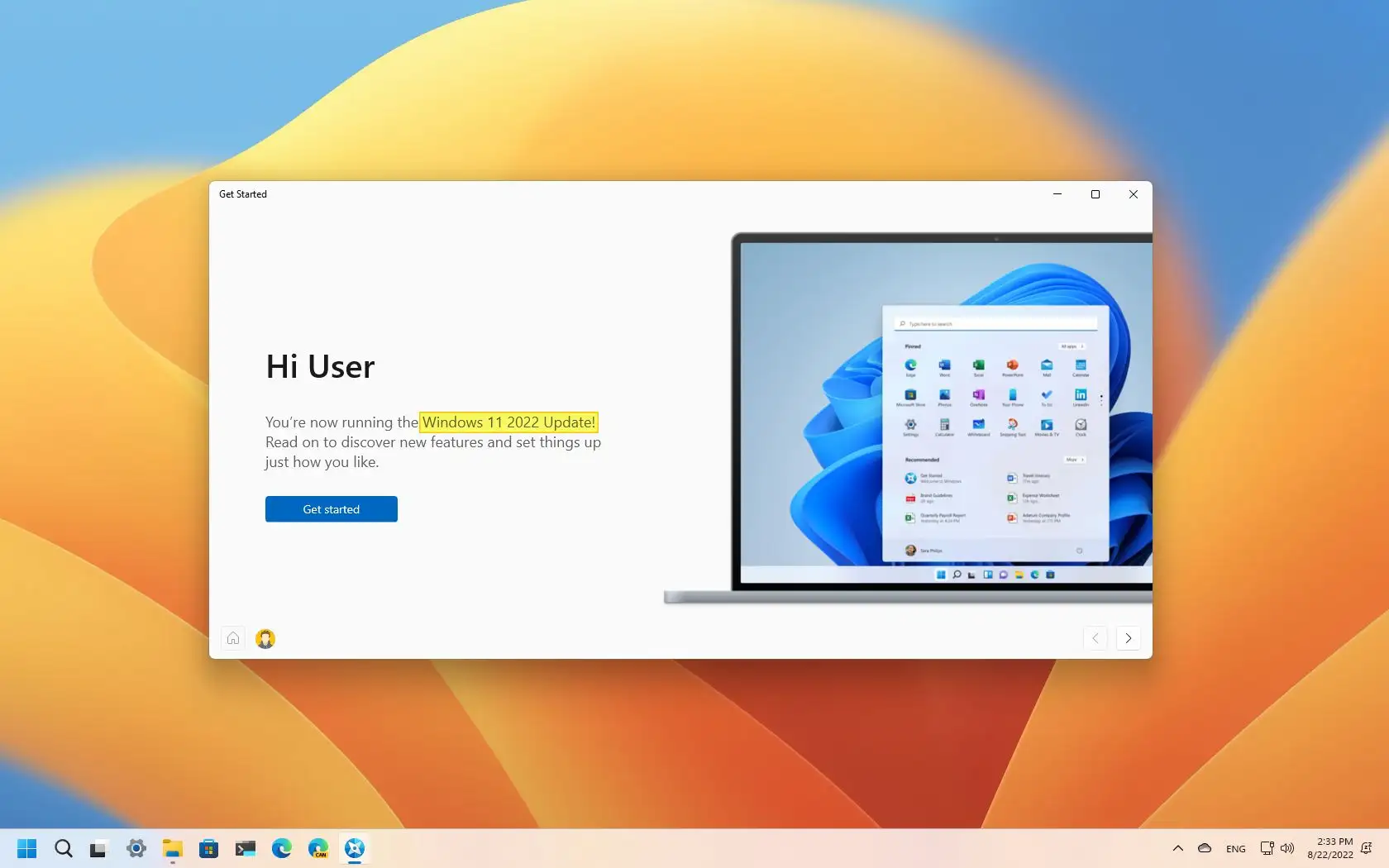Click the blue Get started button
Viewport: 1389px width, 868px height.
tap(331, 509)
